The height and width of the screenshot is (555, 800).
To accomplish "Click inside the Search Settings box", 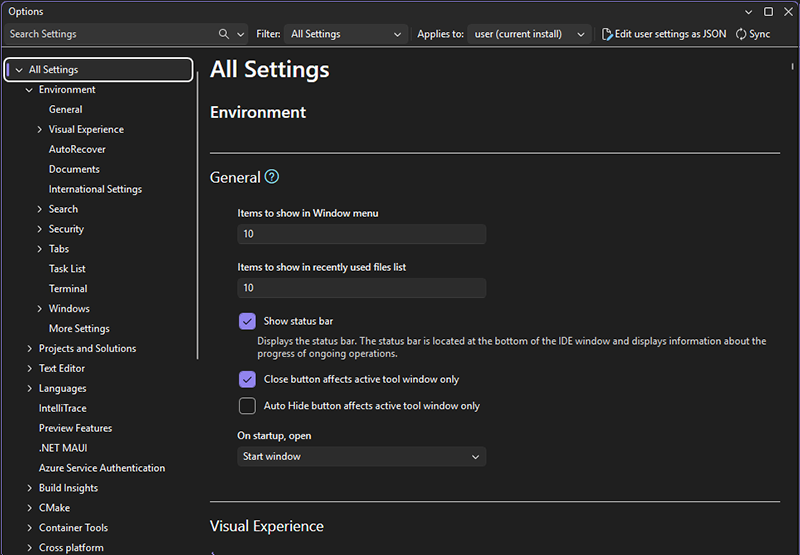I will pyautogui.click(x=110, y=34).
